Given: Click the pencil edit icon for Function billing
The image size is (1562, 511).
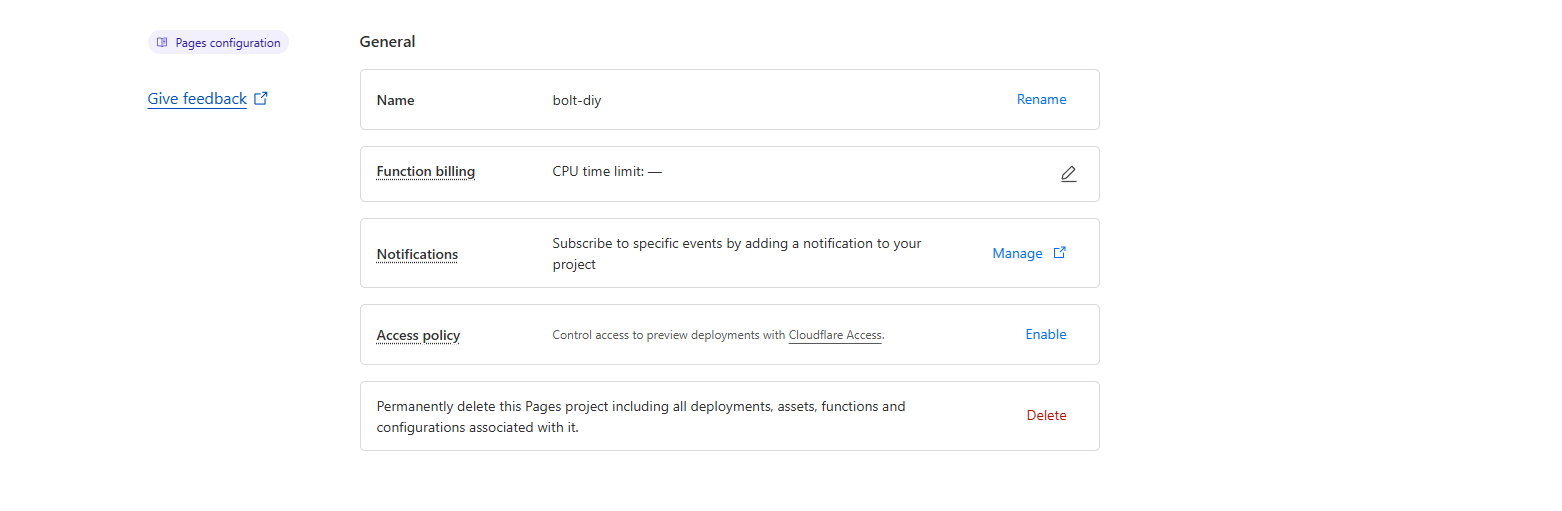Looking at the screenshot, I should (1068, 174).
